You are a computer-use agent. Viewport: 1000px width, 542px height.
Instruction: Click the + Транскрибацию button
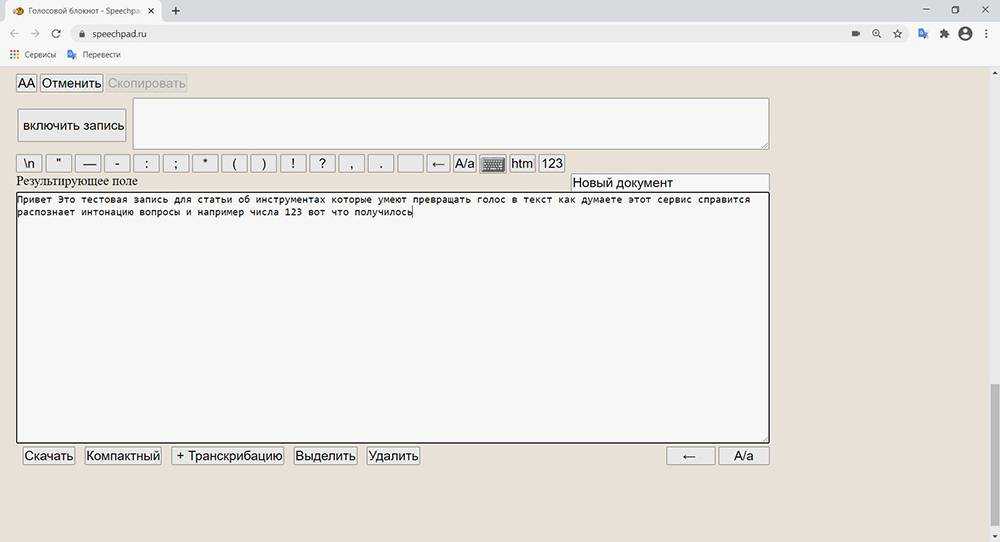coord(228,456)
